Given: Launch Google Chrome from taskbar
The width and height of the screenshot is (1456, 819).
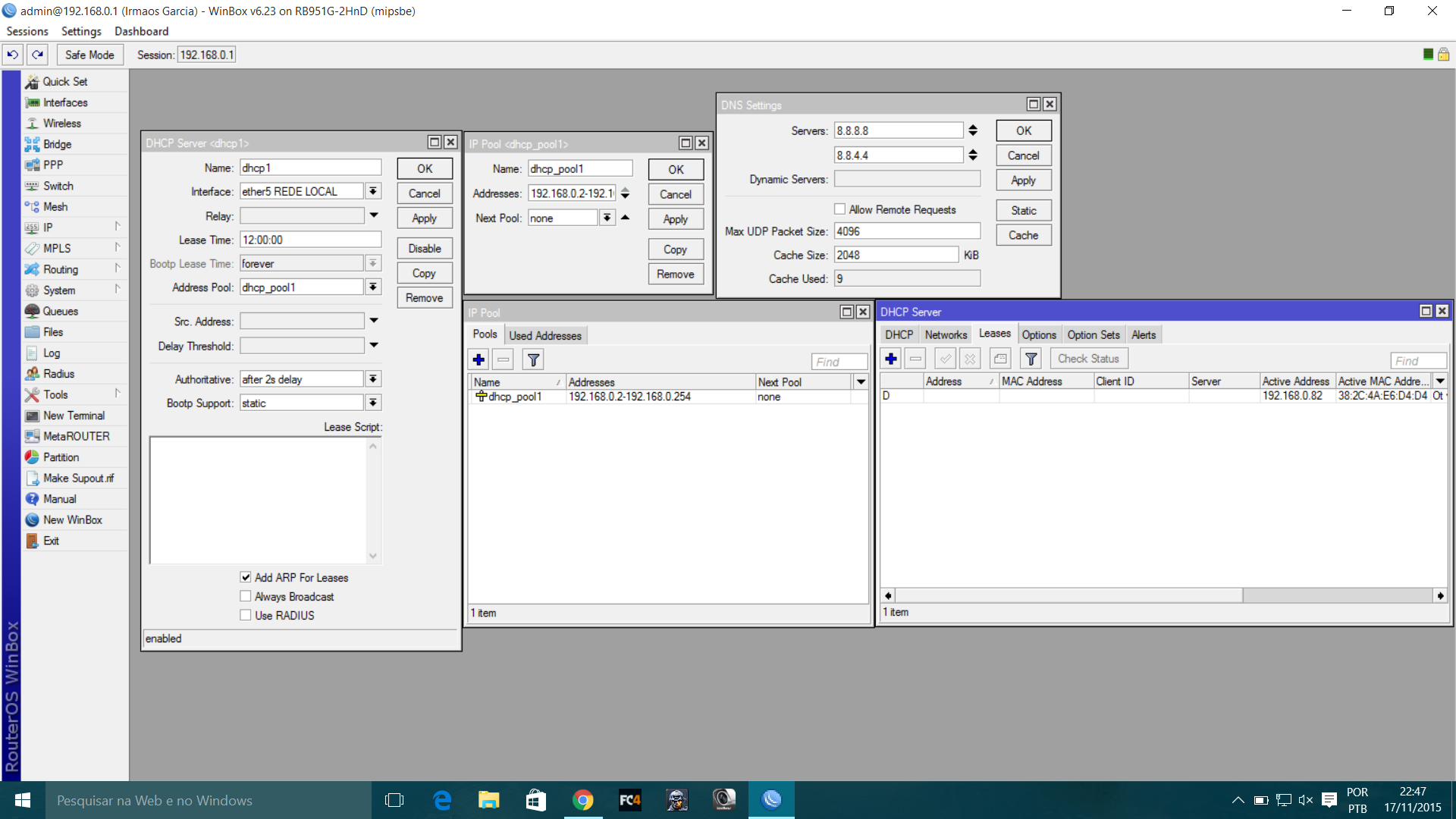Looking at the screenshot, I should click(582, 800).
